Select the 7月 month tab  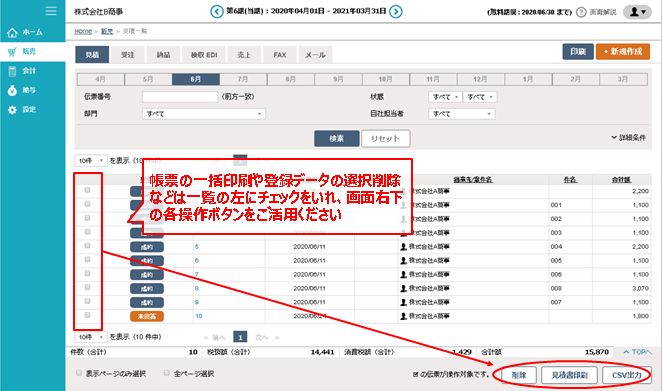tap(243, 79)
